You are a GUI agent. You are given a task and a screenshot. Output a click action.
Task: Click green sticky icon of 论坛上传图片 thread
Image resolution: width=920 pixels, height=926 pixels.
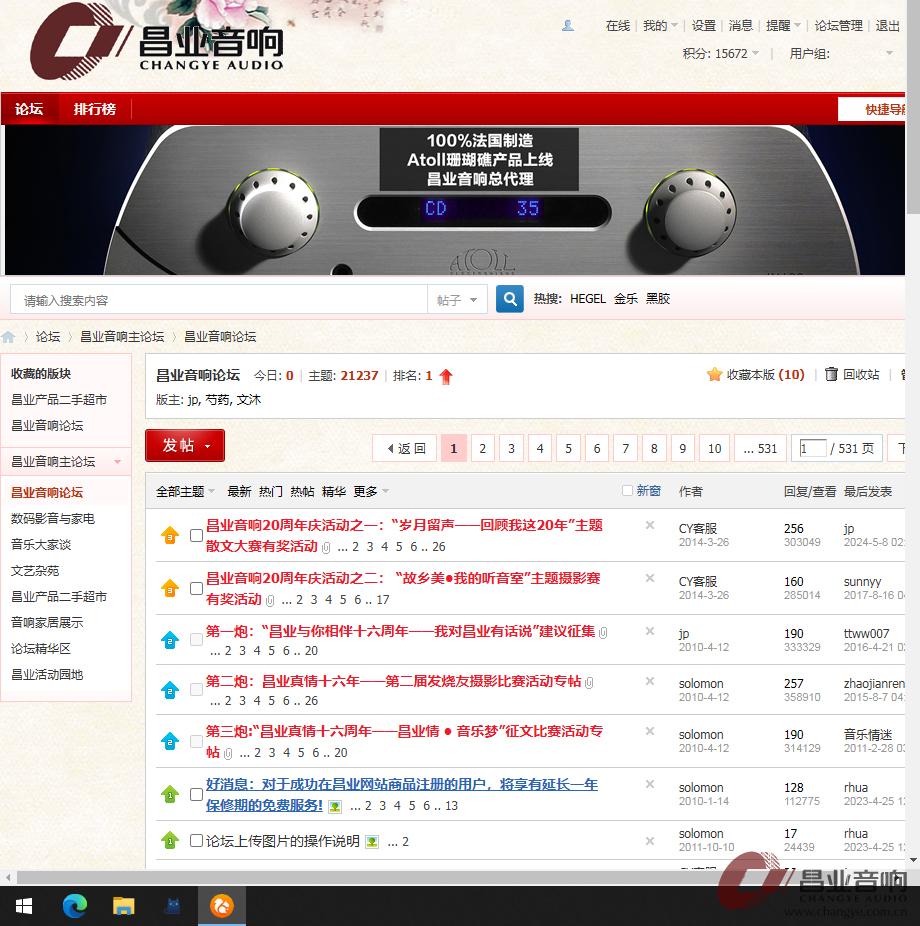click(x=170, y=840)
